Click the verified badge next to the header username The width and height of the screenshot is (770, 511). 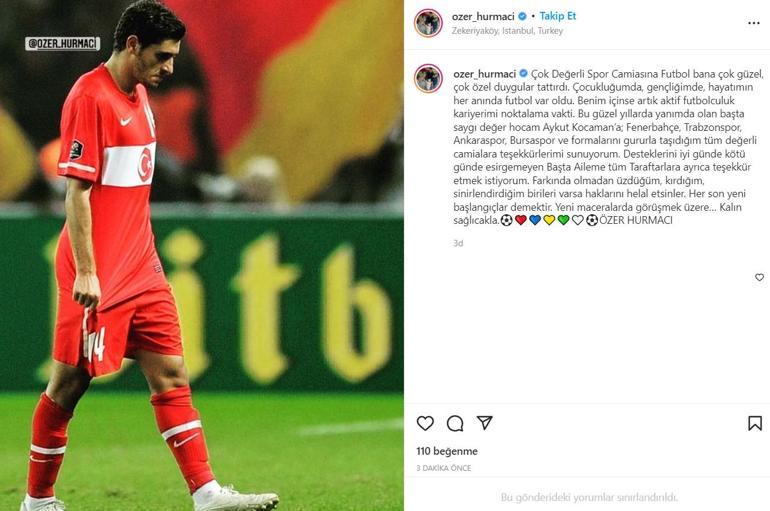(522, 16)
